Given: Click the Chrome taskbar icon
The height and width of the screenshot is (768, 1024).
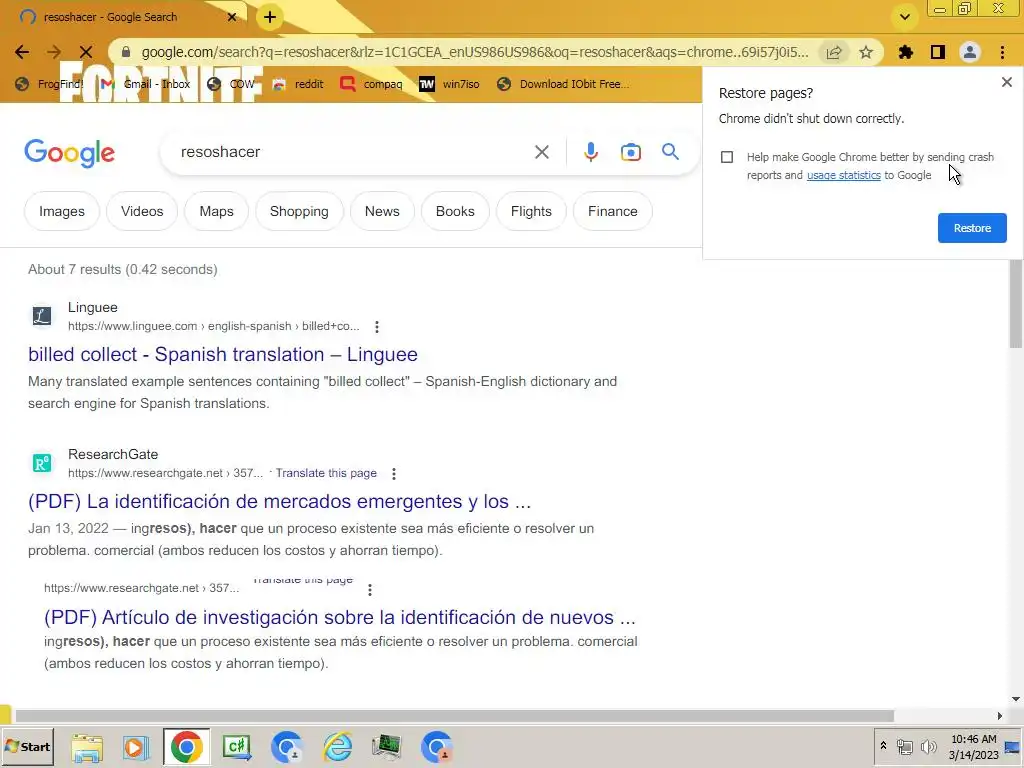Looking at the screenshot, I should coord(187,747).
